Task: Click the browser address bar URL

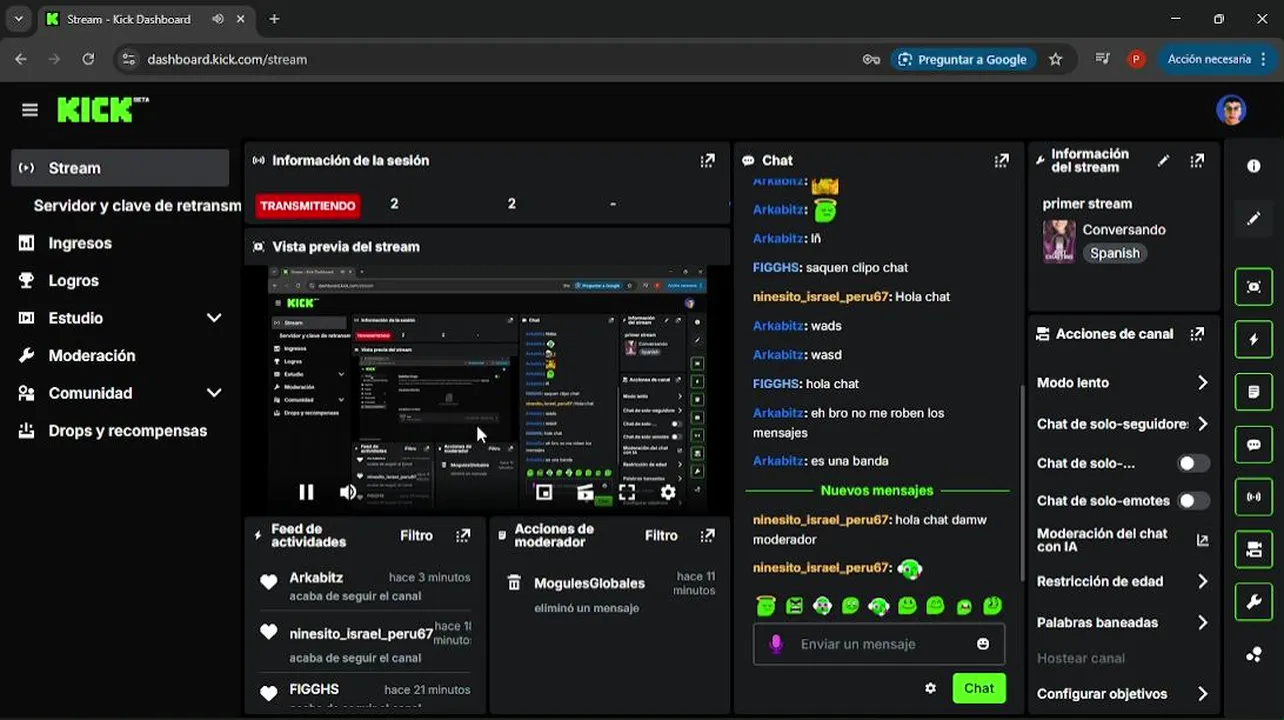Action: click(x=227, y=59)
